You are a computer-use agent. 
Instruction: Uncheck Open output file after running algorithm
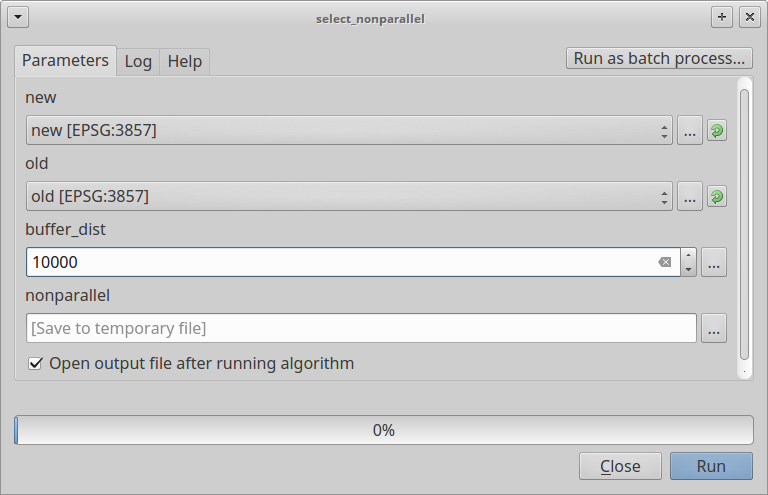pyautogui.click(x=36, y=364)
